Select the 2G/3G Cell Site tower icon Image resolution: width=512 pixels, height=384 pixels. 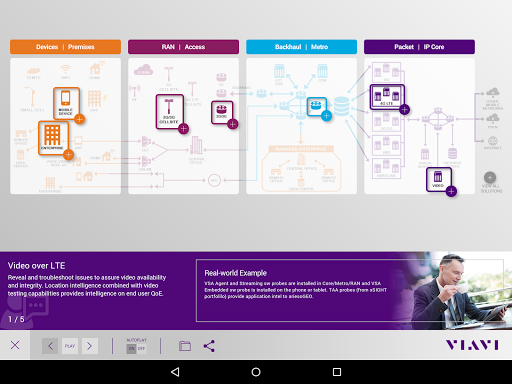(169, 111)
